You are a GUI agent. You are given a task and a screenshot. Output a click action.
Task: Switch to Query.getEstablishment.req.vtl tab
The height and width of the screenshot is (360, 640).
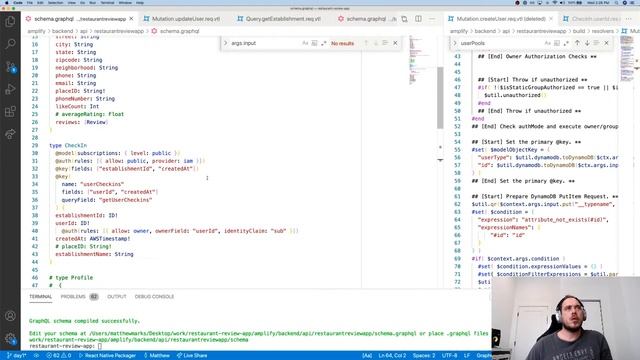coord(279,19)
